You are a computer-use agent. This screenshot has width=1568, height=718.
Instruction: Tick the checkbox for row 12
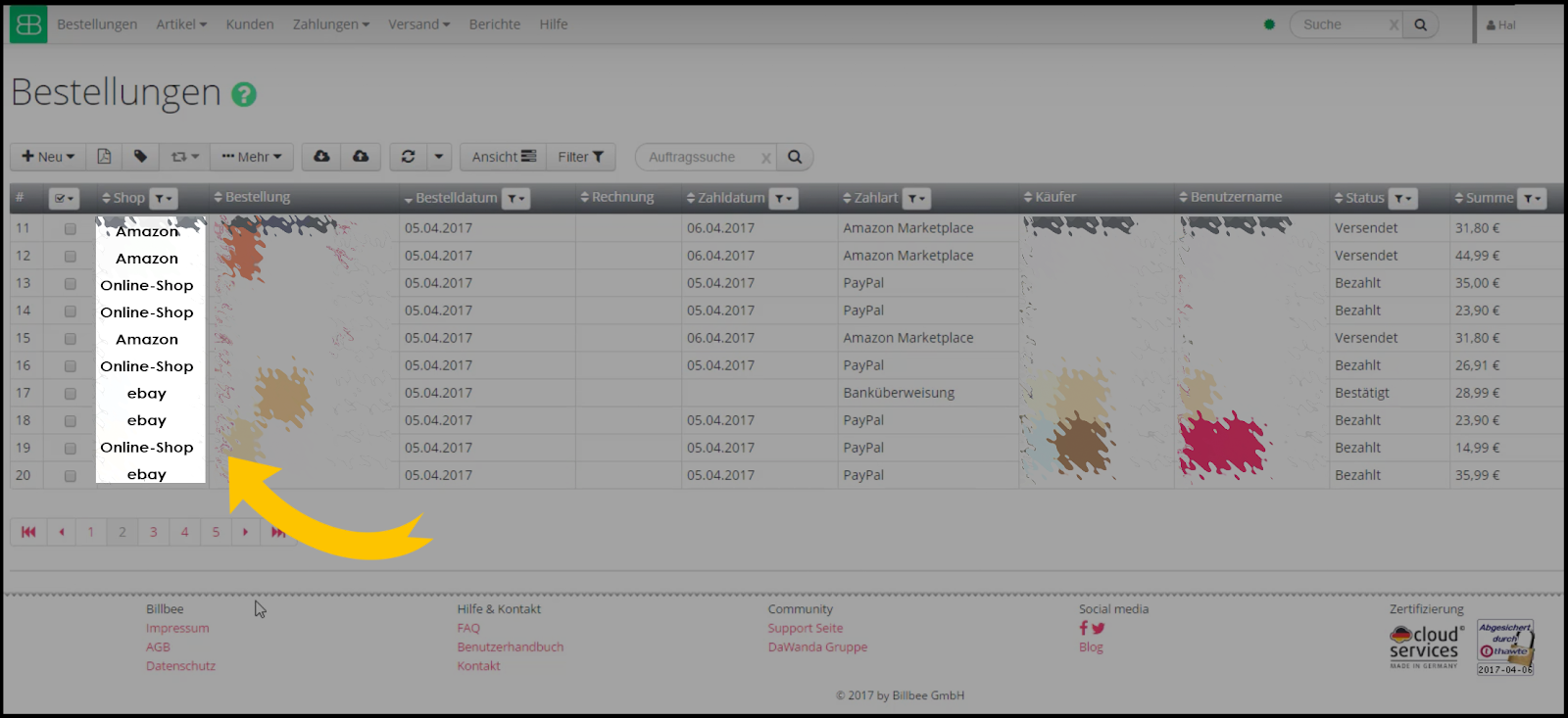pos(70,257)
